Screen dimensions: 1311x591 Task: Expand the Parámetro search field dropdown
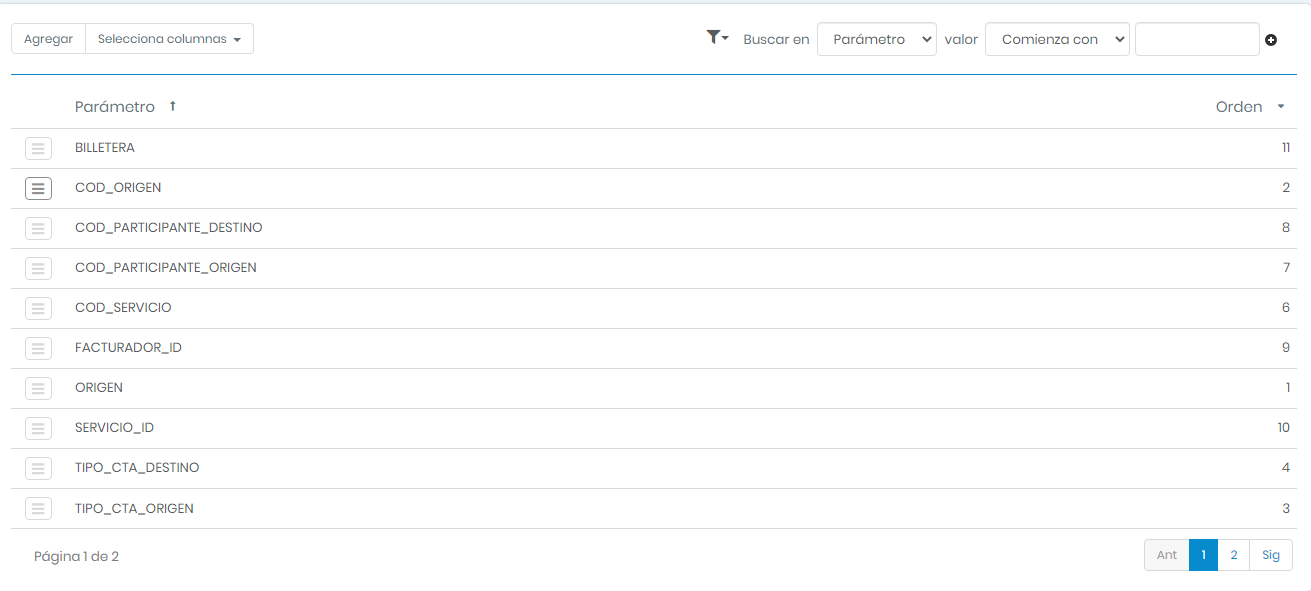point(876,39)
